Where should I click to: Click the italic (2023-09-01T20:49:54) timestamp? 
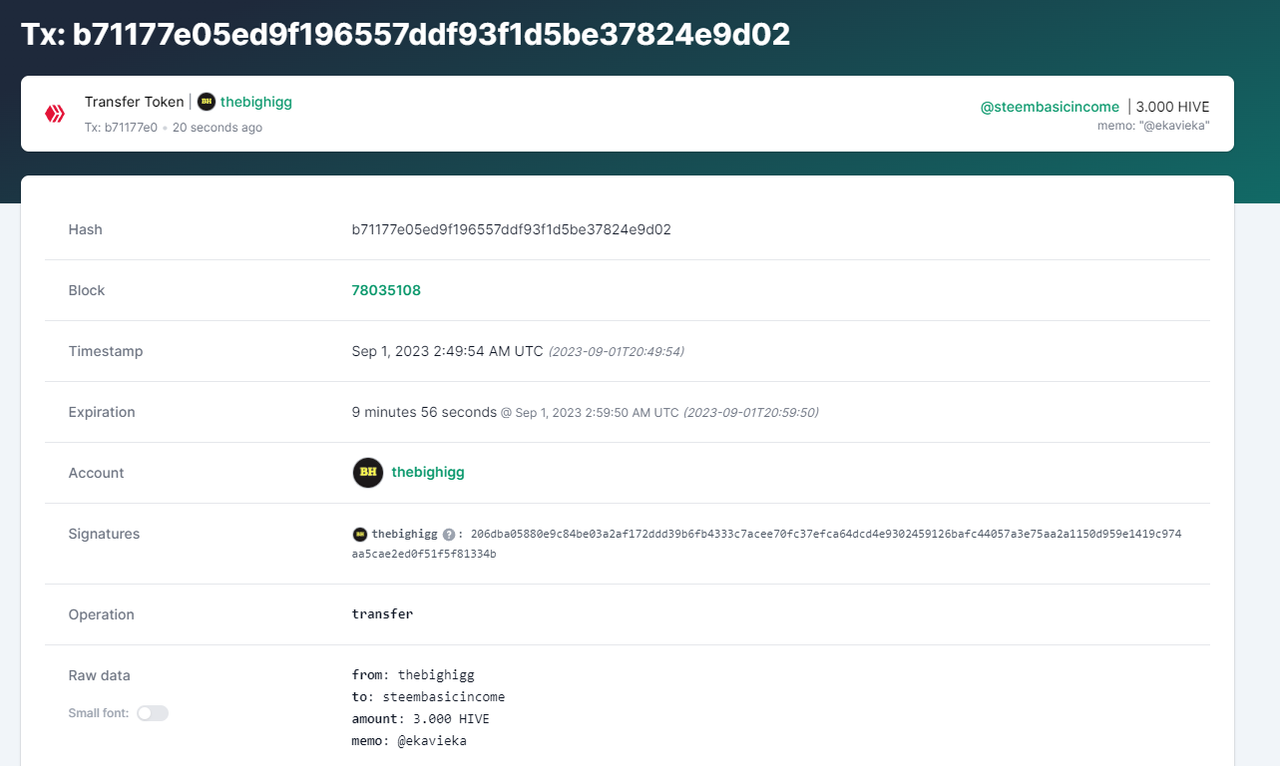pyautogui.click(x=616, y=352)
